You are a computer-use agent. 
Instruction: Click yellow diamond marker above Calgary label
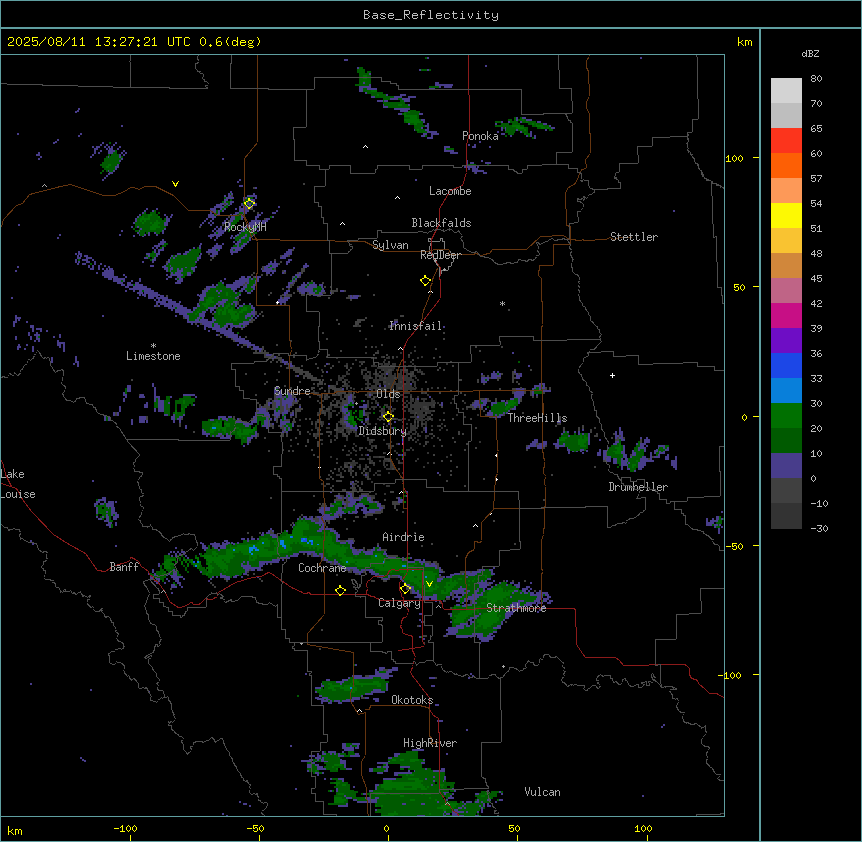click(x=405, y=589)
